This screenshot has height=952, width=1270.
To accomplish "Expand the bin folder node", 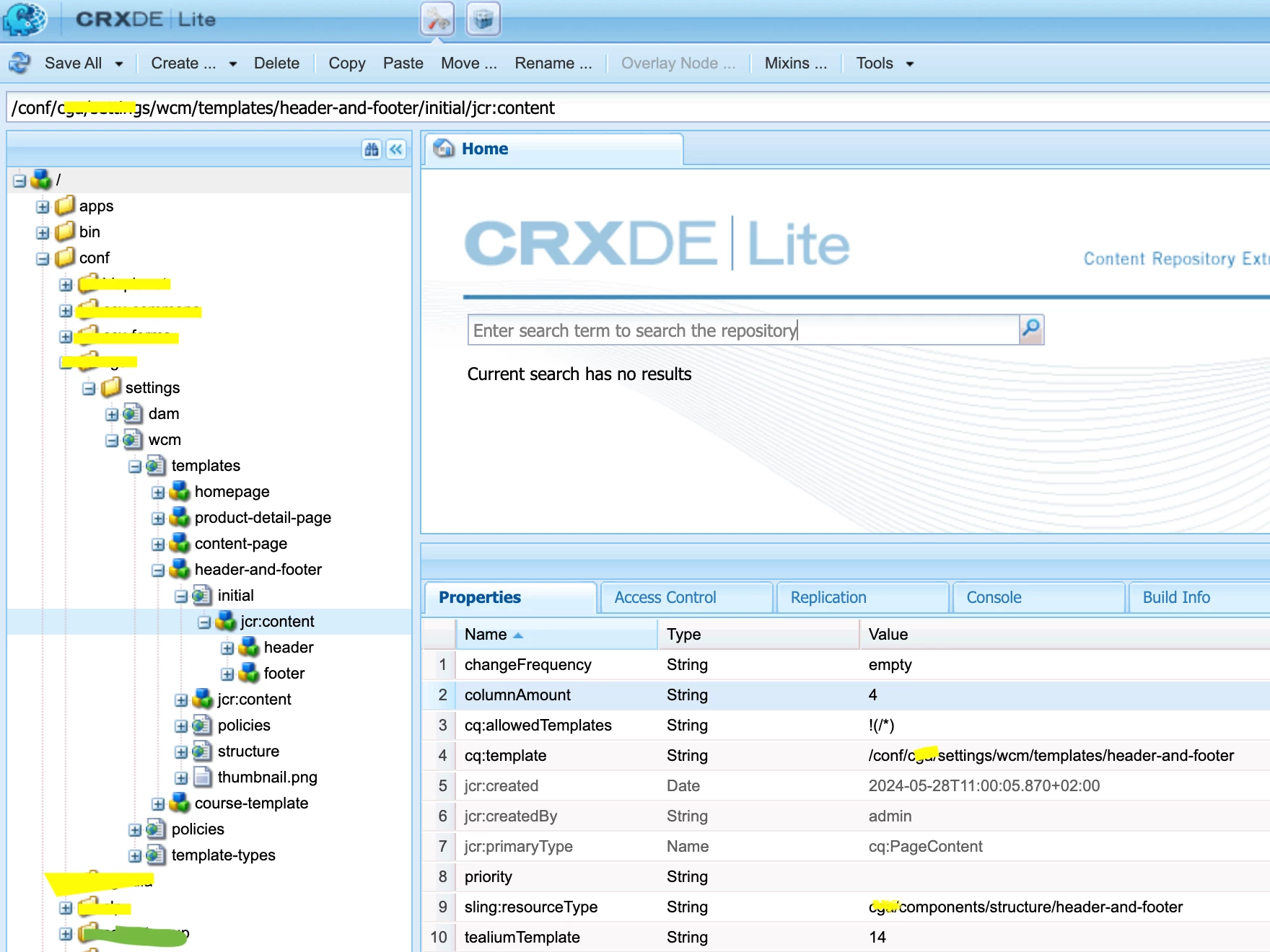I will [x=43, y=233].
